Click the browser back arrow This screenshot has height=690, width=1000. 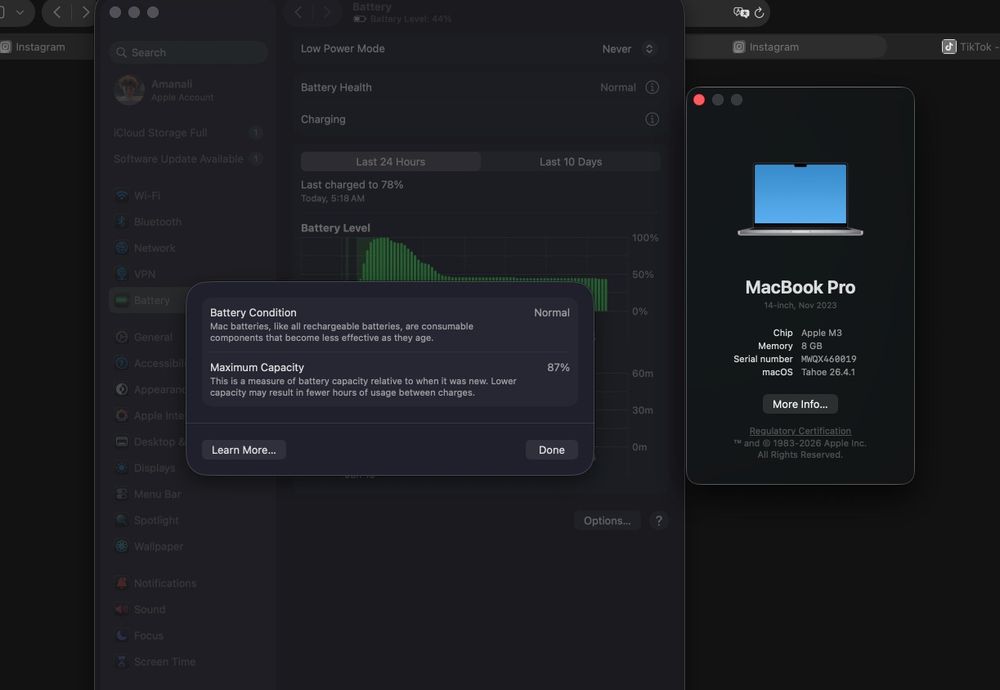[x=57, y=12]
